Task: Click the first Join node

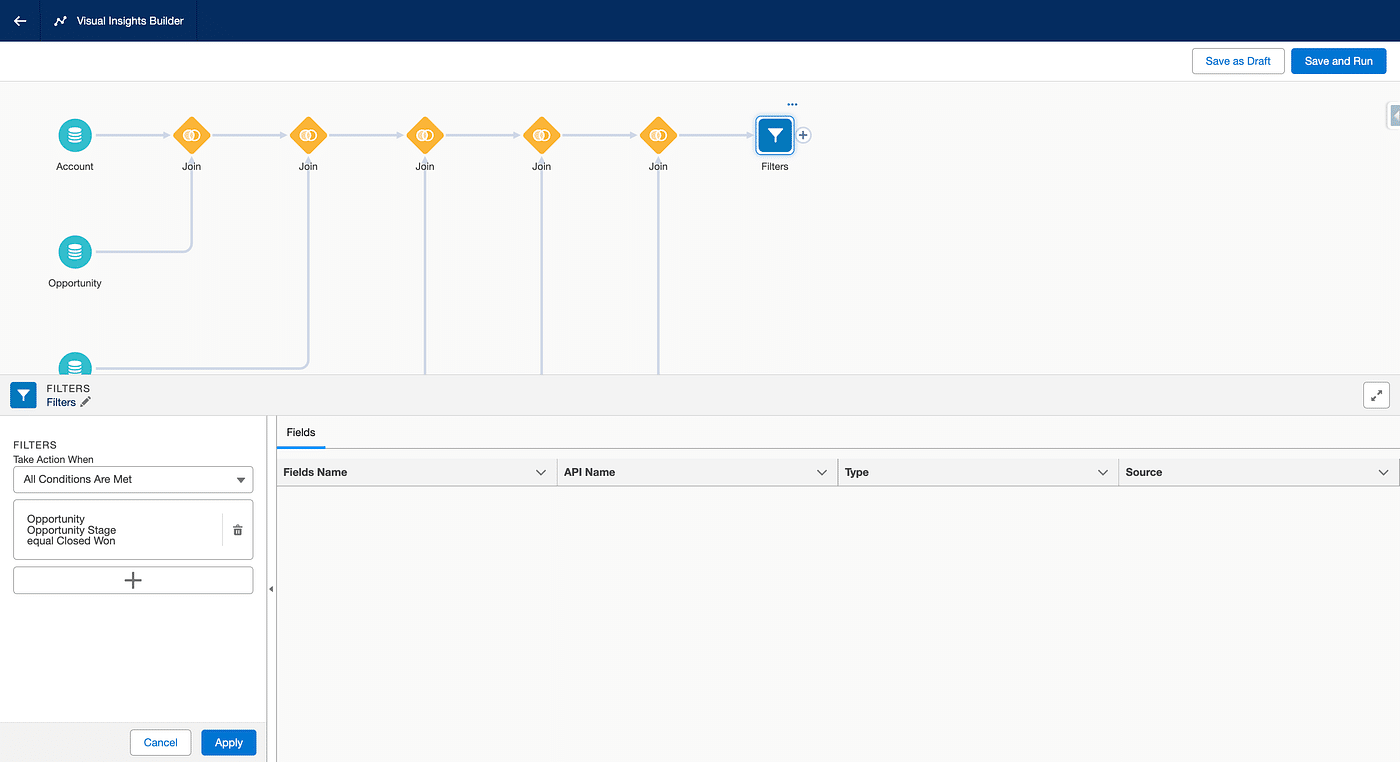Action: 191,135
